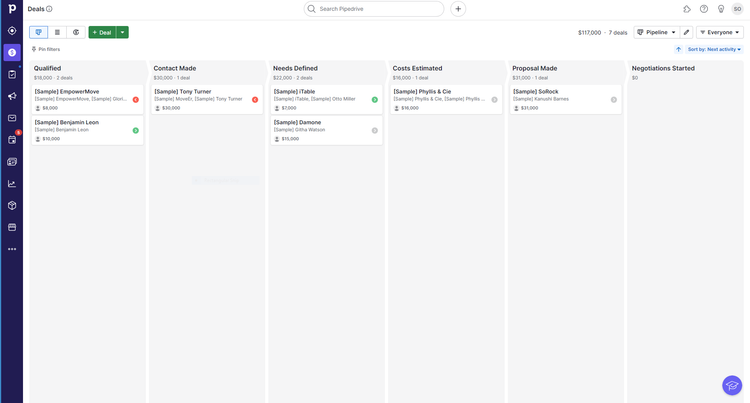Screen dimensions: 750x403
Task: Click grey activity icon on Phyllis & Cie
Action: (494, 99)
